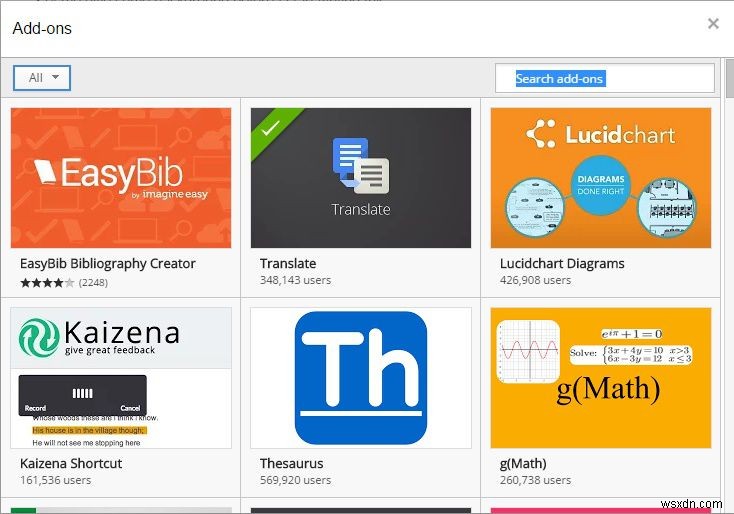734x514 pixels.
Task: Click the add-ons list scrollbar thumb
Action: (x=730, y=79)
